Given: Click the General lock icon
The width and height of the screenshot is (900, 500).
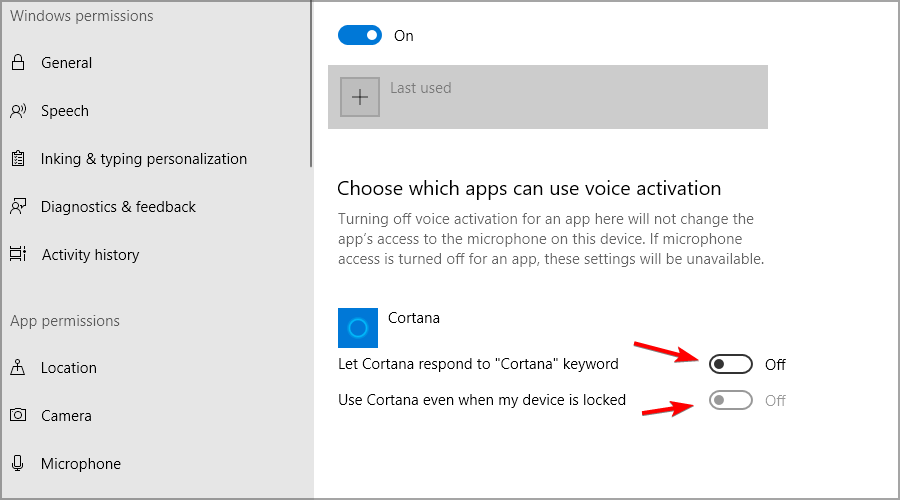Looking at the screenshot, I should coord(18,63).
